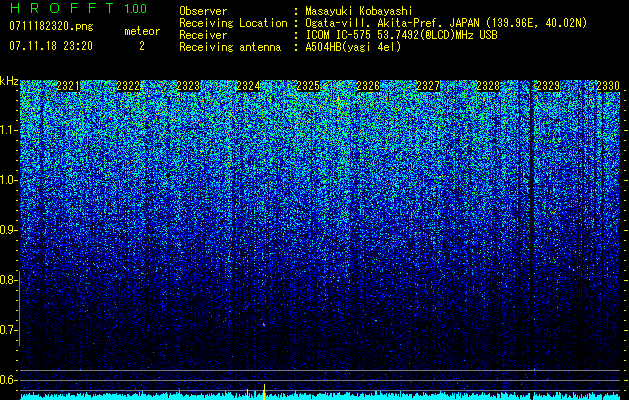The width and height of the screenshot is (629, 400).
Task: Click the bright meteor echo dot near 0.7 kHz
Action: click(264, 324)
